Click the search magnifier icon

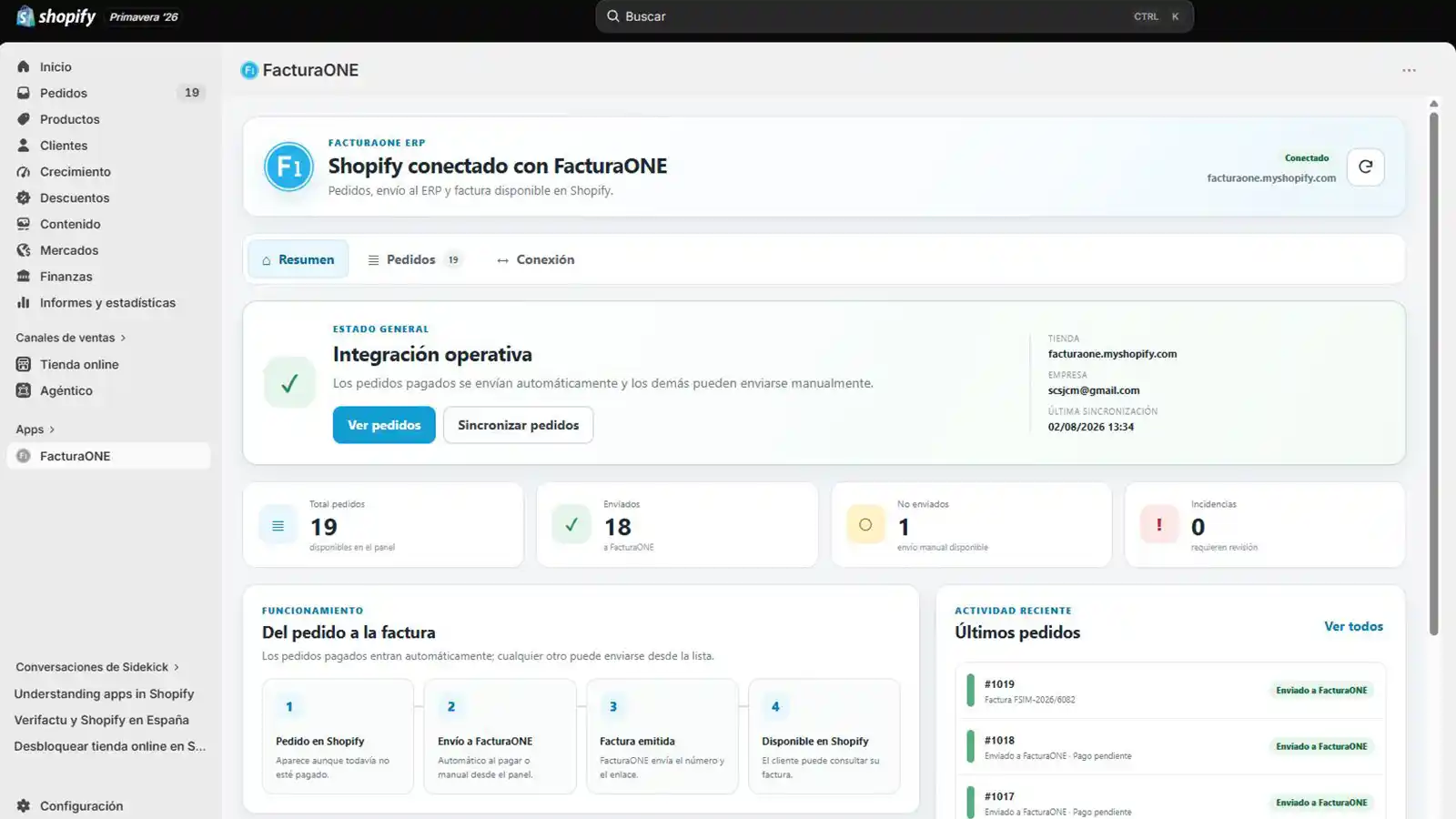coord(613,16)
